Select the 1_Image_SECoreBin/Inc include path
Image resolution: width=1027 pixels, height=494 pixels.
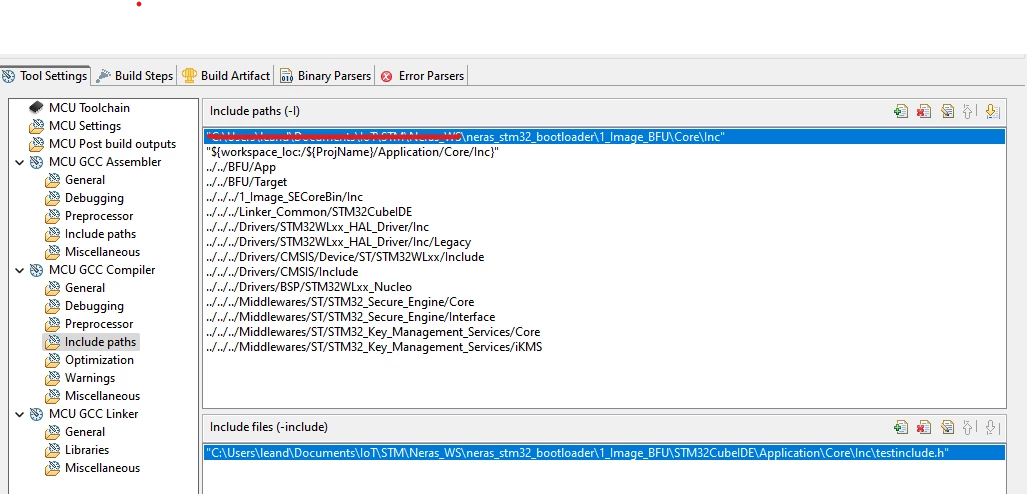tap(604, 197)
